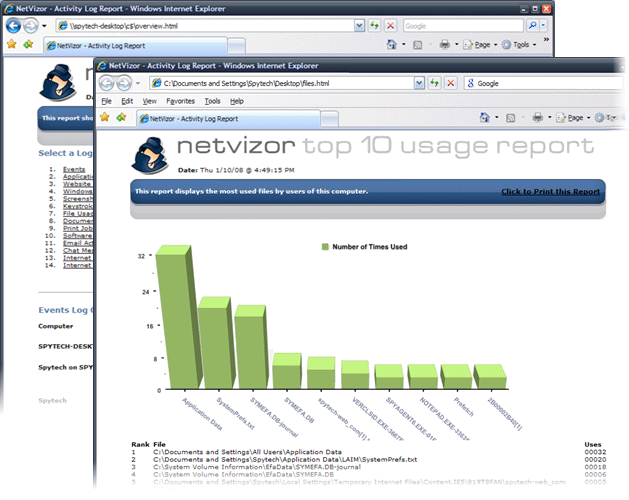Open new tab button in rear window
The image size is (629, 500).
click(x=236, y=47)
